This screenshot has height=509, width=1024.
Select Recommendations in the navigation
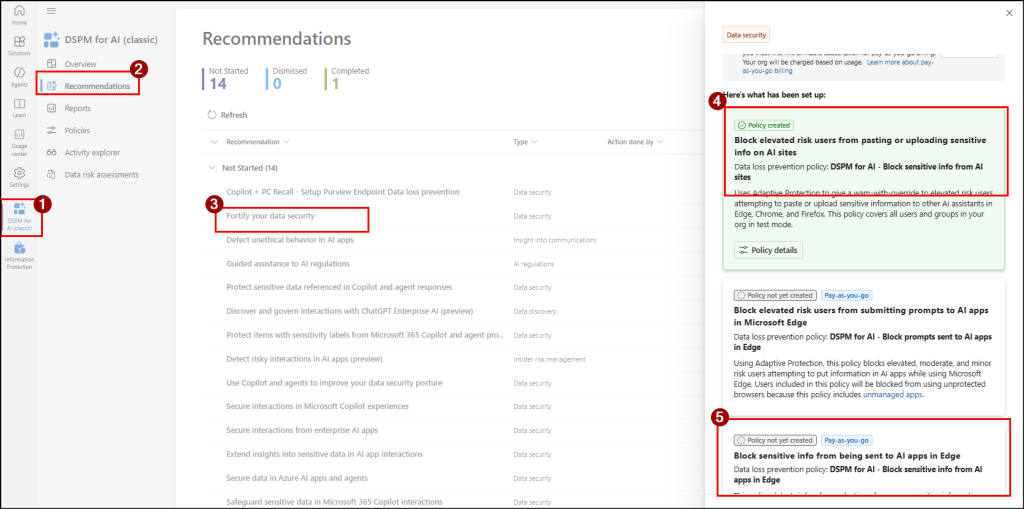(x=97, y=86)
